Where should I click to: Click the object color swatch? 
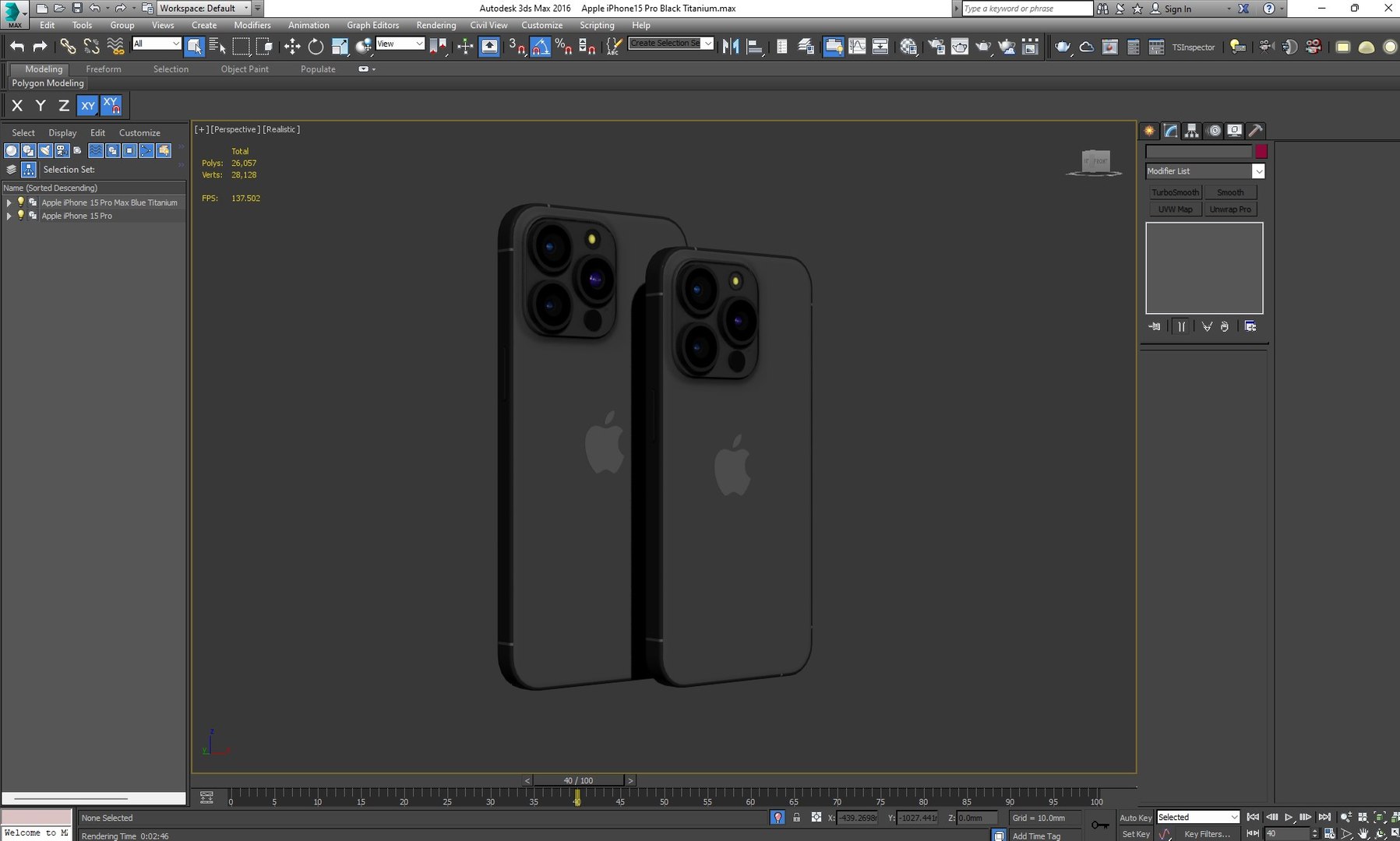[1261, 152]
